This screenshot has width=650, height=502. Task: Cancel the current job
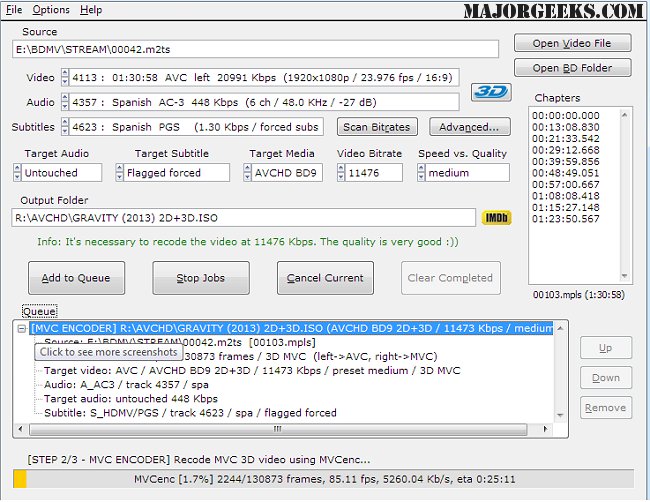pyautogui.click(x=325, y=278)
